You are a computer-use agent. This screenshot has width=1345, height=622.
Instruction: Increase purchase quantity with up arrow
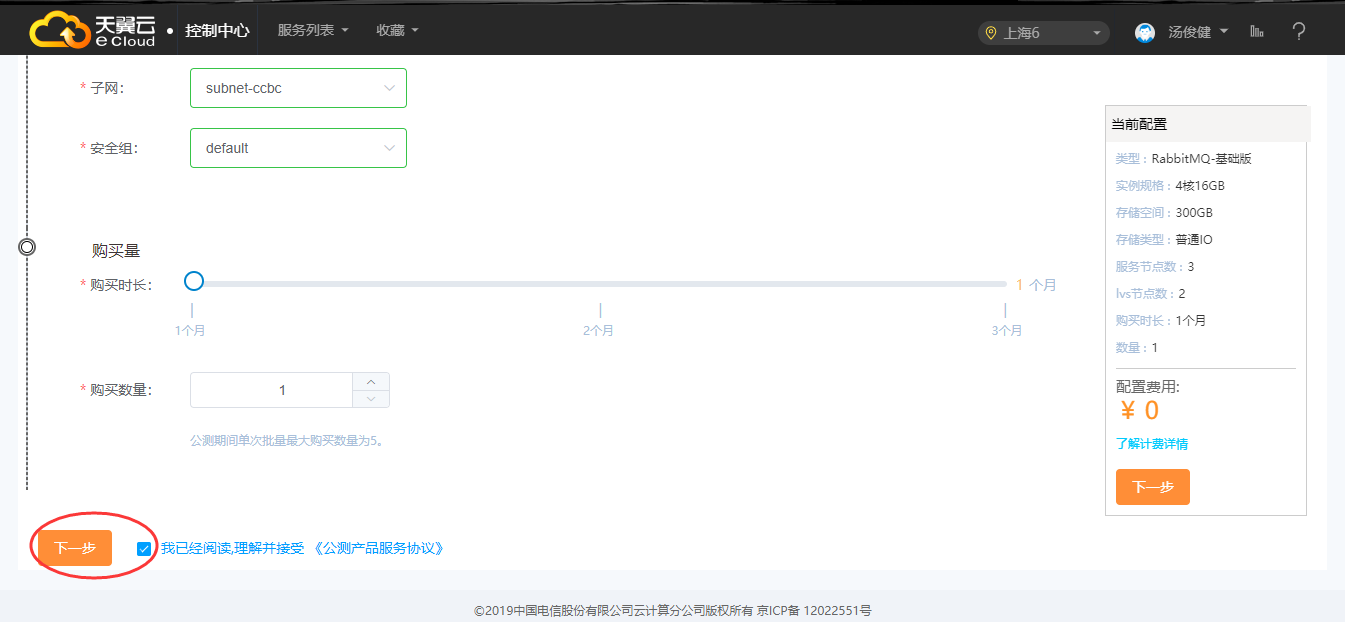(x=371, y=381)
